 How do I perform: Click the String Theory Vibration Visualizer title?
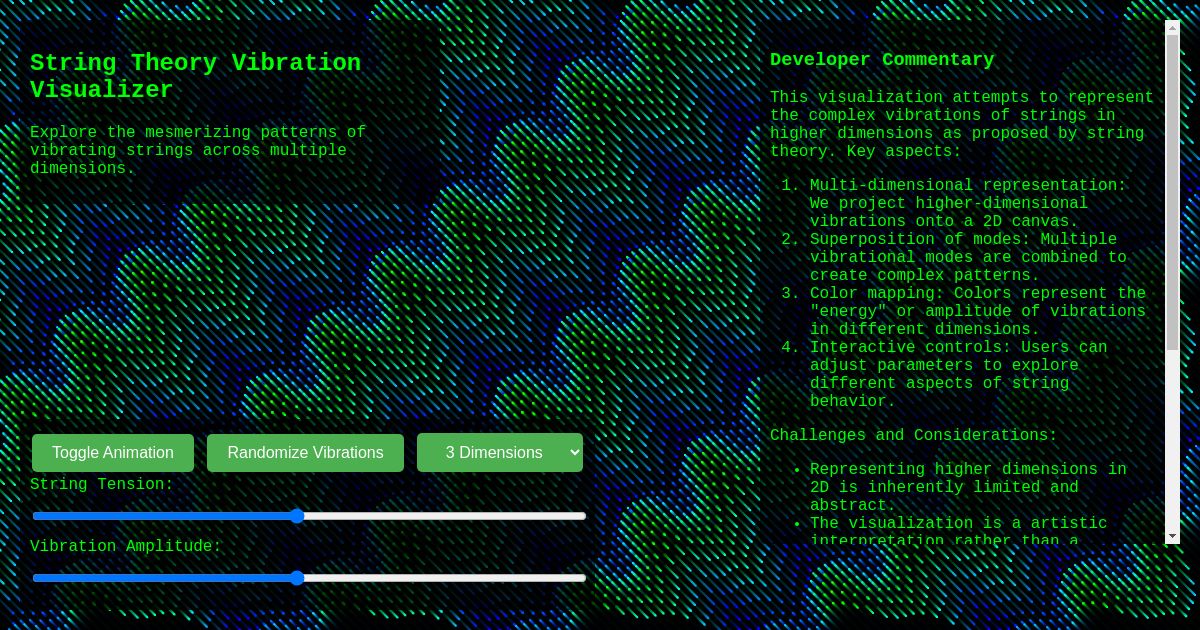point(195,76)
